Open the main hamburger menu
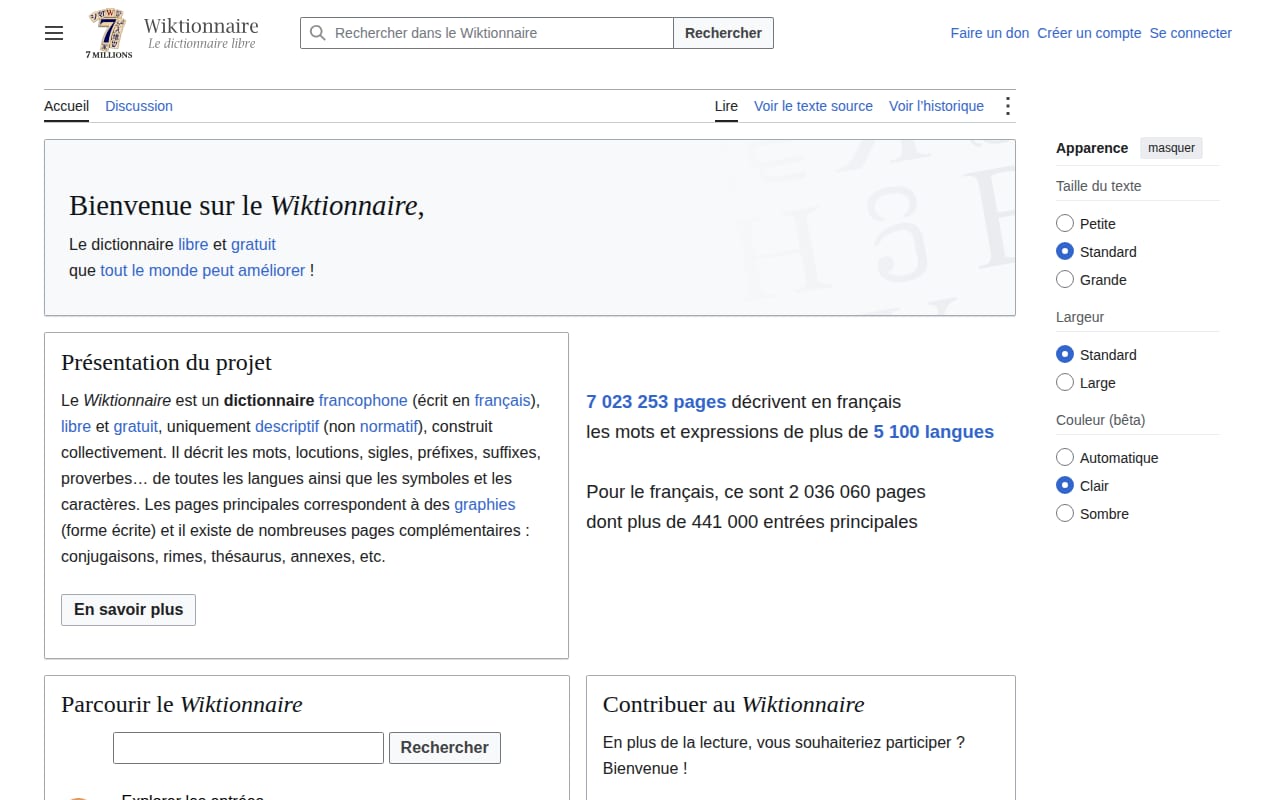Viewport: 1280px width, 800px height. tap(54, 33)
